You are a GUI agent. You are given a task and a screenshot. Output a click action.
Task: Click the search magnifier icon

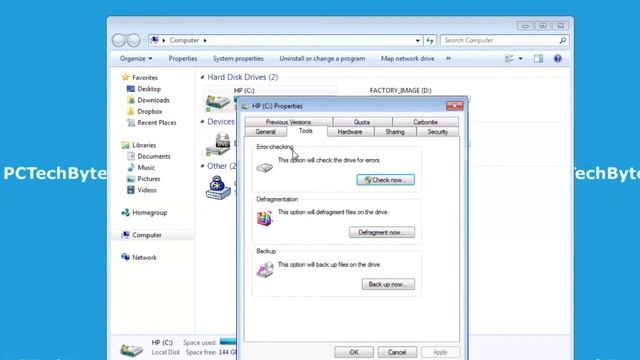[562, 40]
